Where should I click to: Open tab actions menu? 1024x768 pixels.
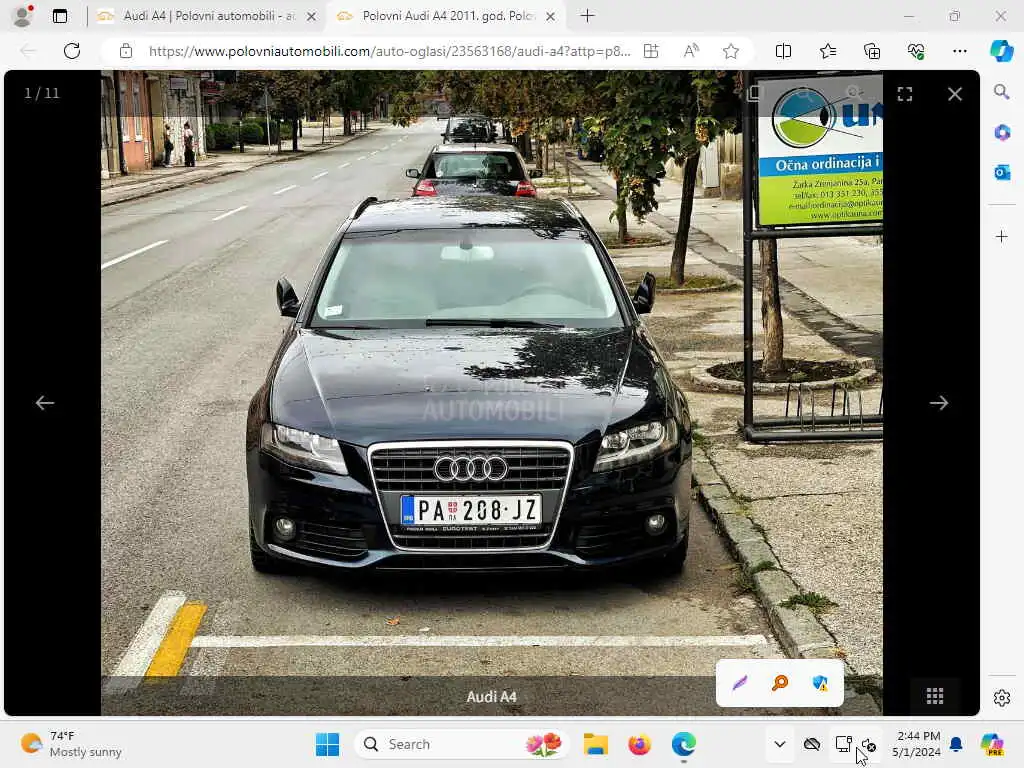click(x=60, y=16)
